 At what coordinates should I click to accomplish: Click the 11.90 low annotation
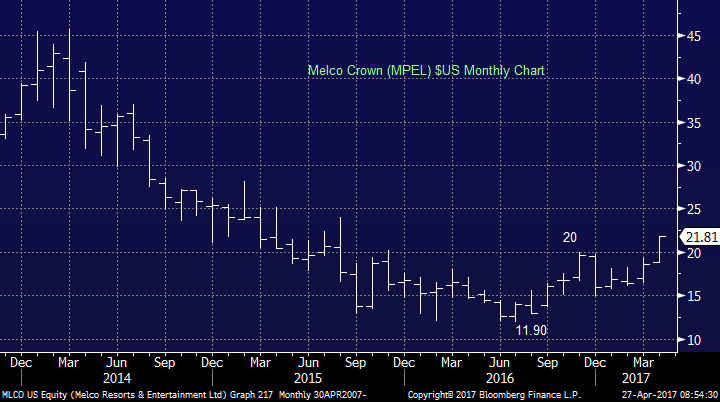click(x=531, y=330)
